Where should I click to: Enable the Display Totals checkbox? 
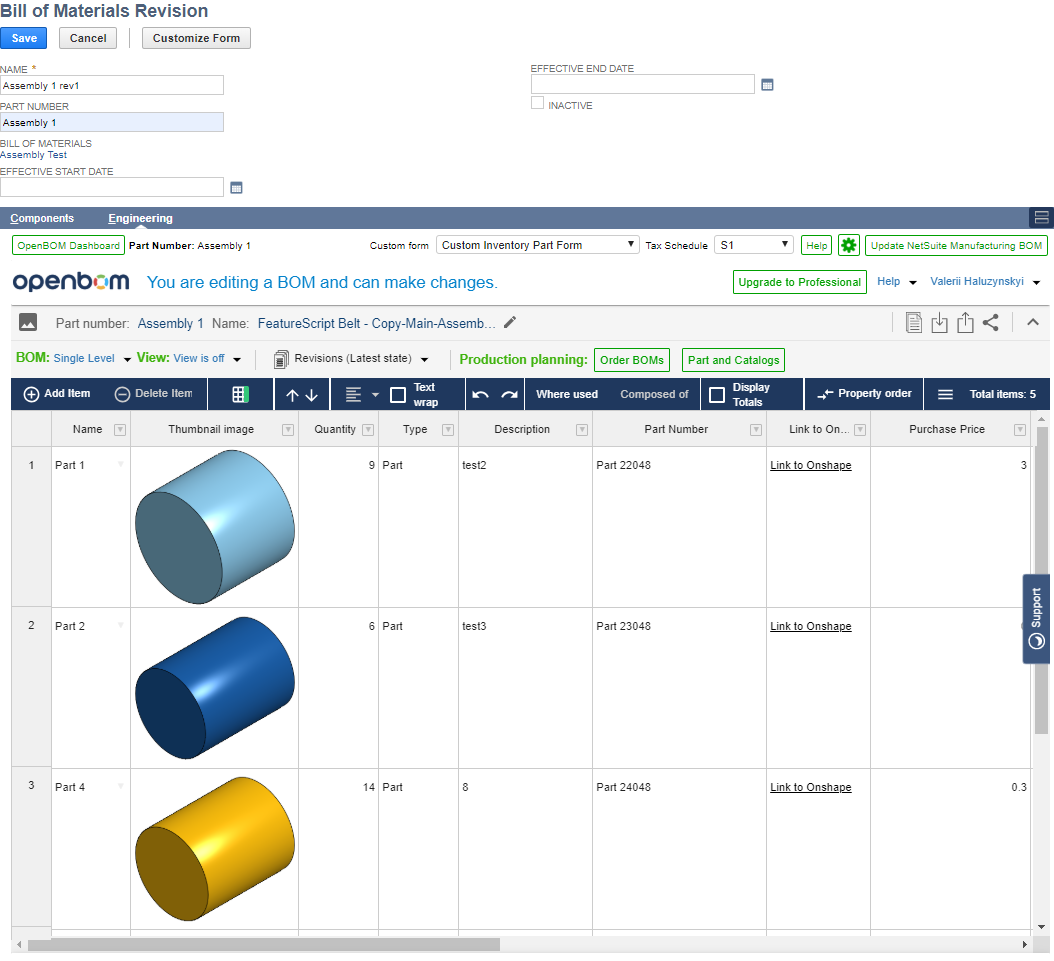click(x=717, y=394)
